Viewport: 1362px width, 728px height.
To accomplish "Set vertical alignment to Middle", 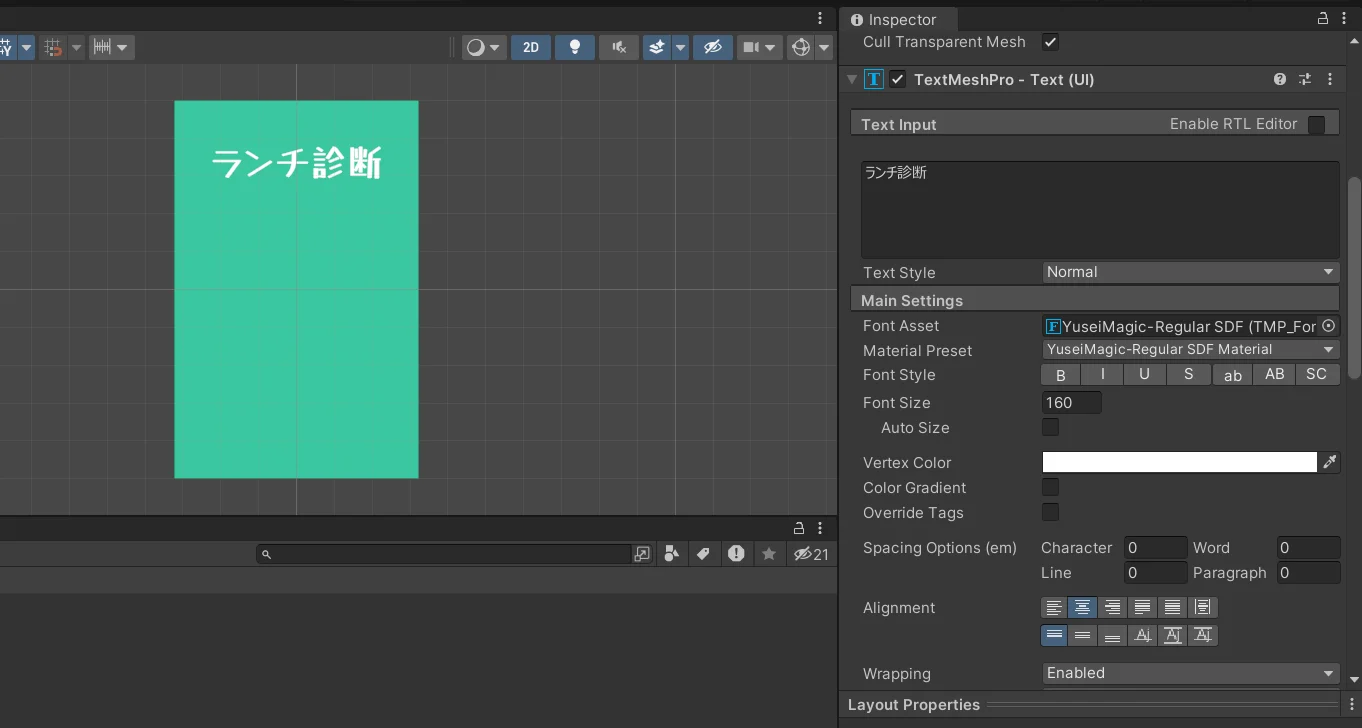I will [x=1083, y=635].
